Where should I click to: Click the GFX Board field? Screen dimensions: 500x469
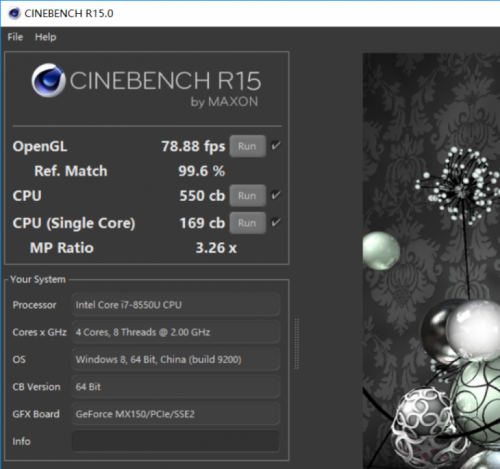click(176, 414)
